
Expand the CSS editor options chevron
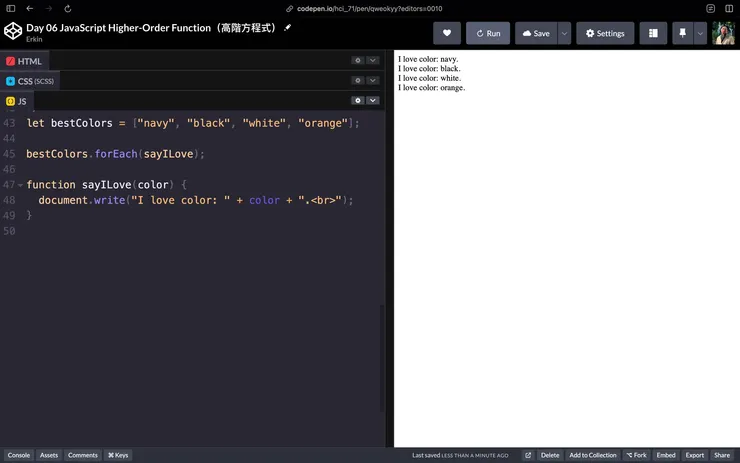(x=373, y=80)
